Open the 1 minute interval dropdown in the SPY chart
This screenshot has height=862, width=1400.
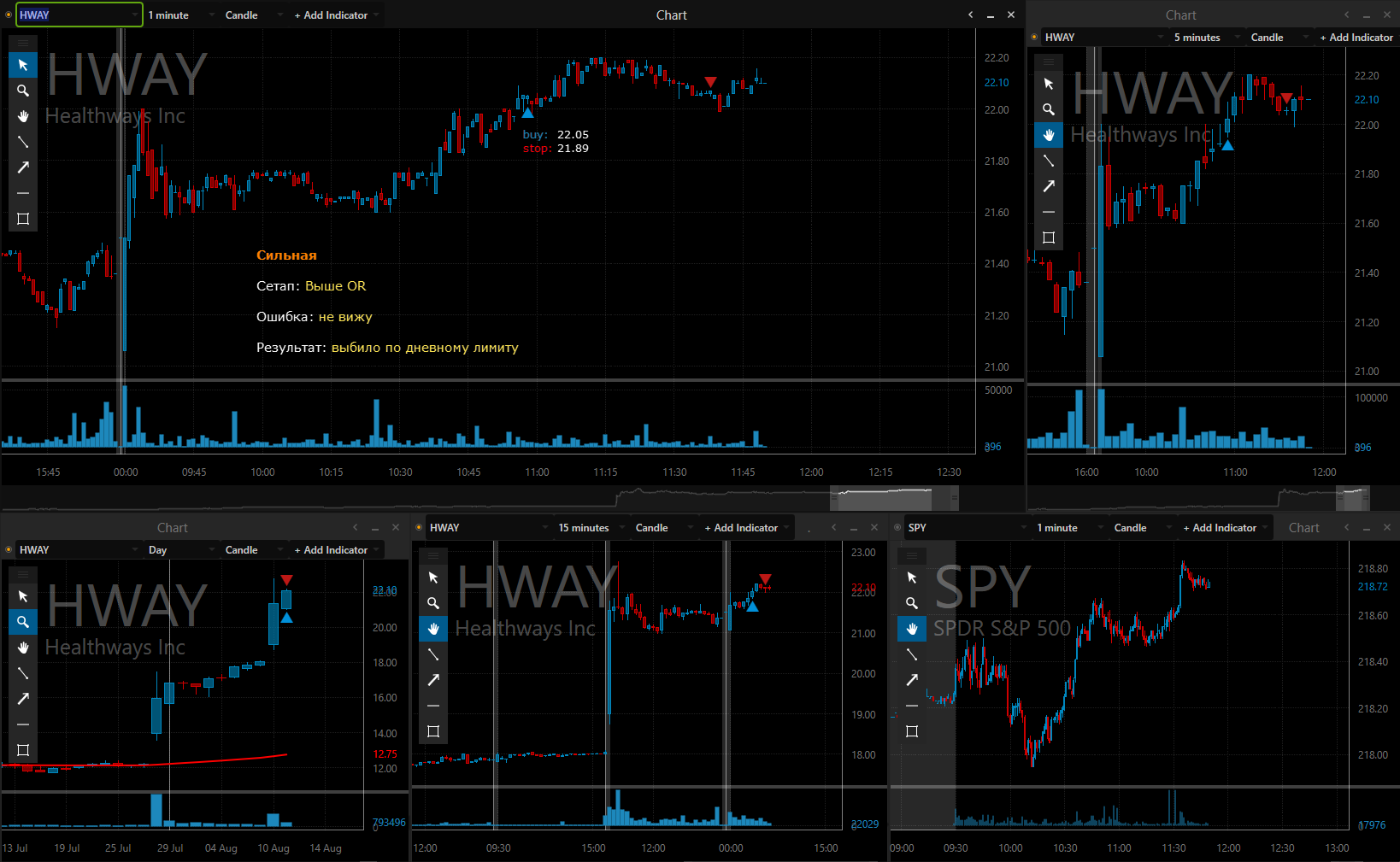point(1069,527)
